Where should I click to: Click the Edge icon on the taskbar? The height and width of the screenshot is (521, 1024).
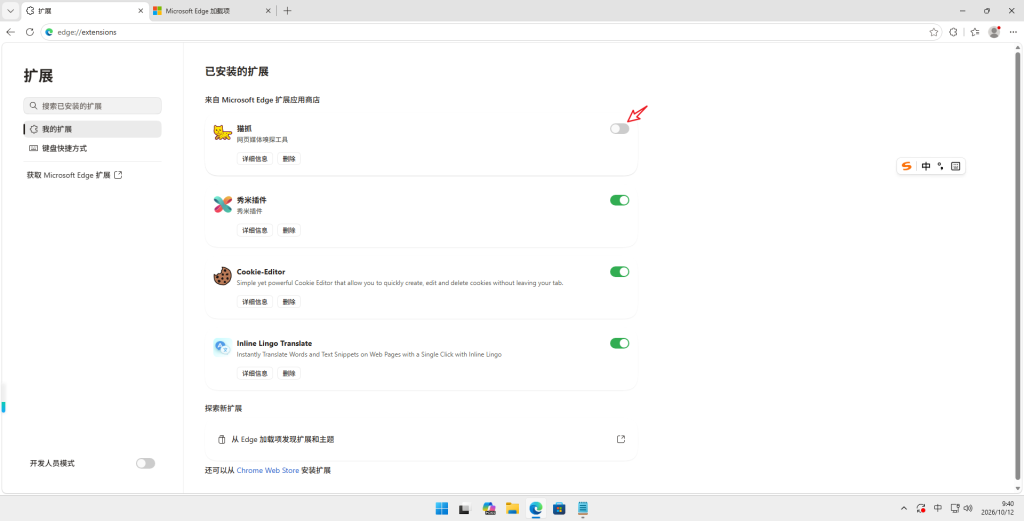[x=536, y=508]
